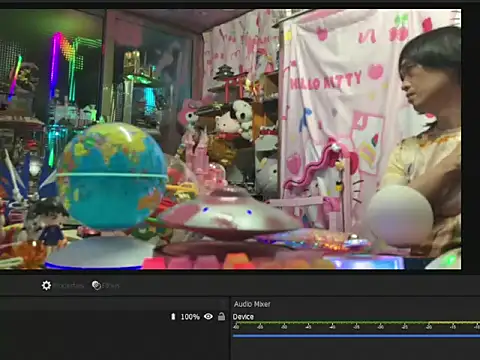Click the 100% battery level text
Image resolution: width=480 pixels, height=360 pixels.
(190, 317)
